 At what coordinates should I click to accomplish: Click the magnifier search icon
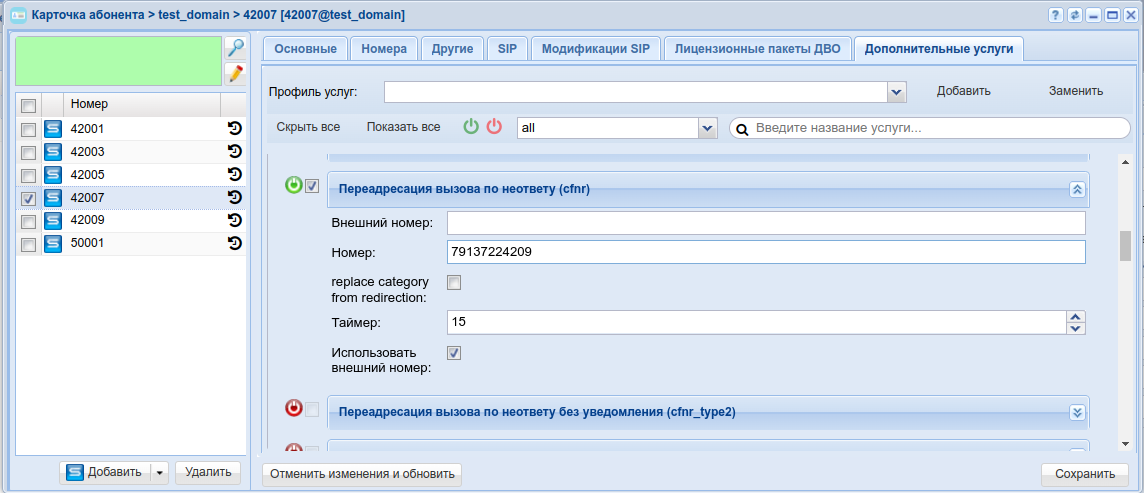pos(235,48)
